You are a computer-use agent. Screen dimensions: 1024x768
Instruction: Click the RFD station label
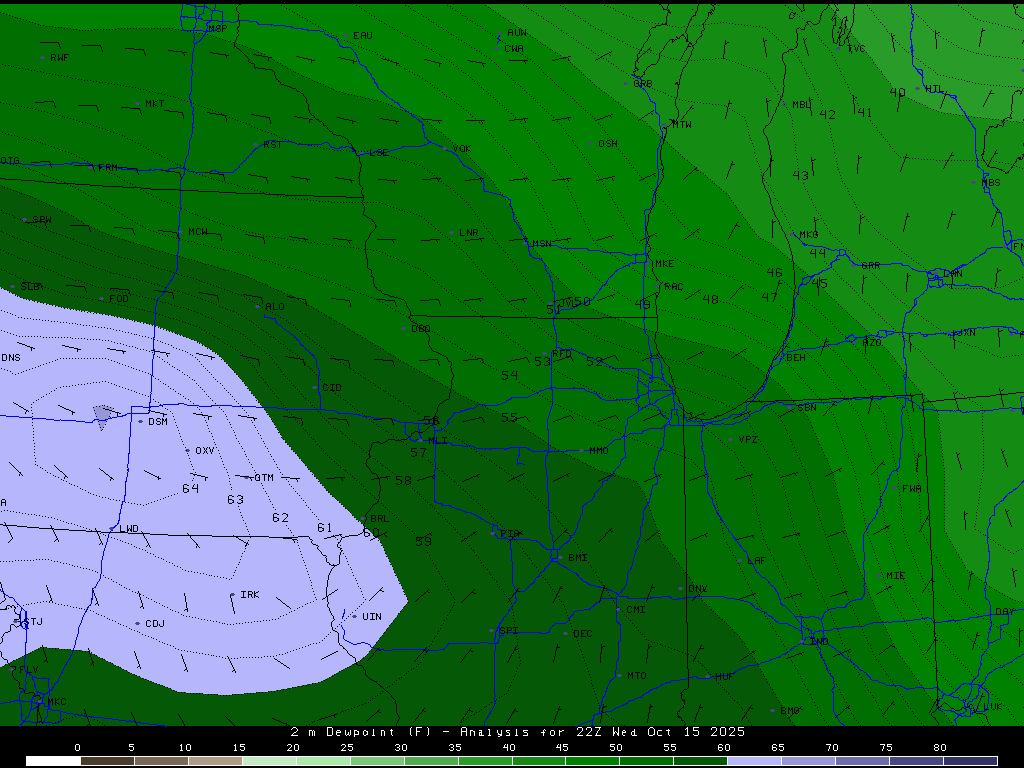click(562, 354)
